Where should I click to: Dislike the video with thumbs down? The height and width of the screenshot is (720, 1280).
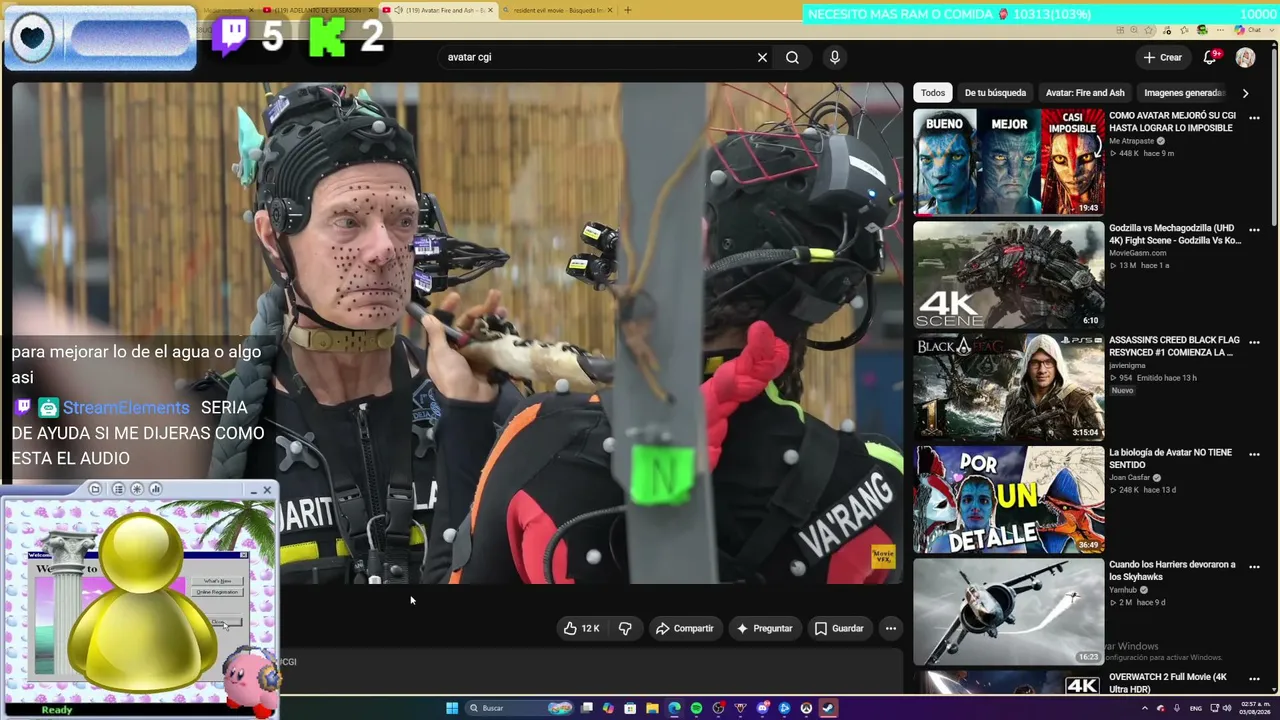coord(625,628)
